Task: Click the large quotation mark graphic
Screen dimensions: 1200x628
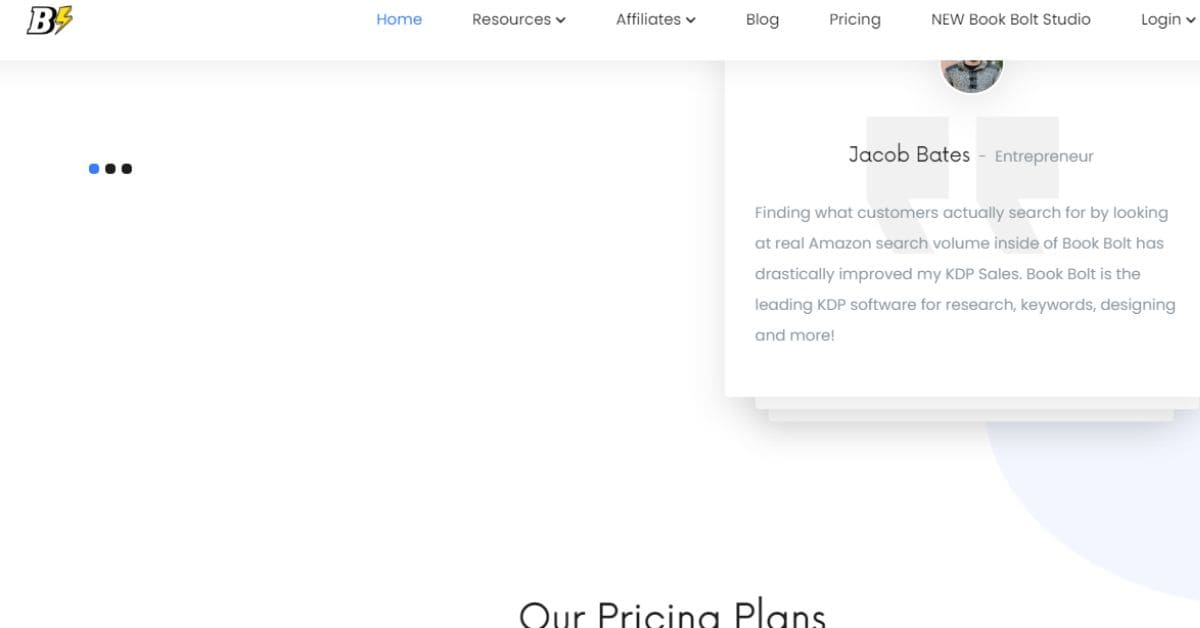Action: [962, 172]
